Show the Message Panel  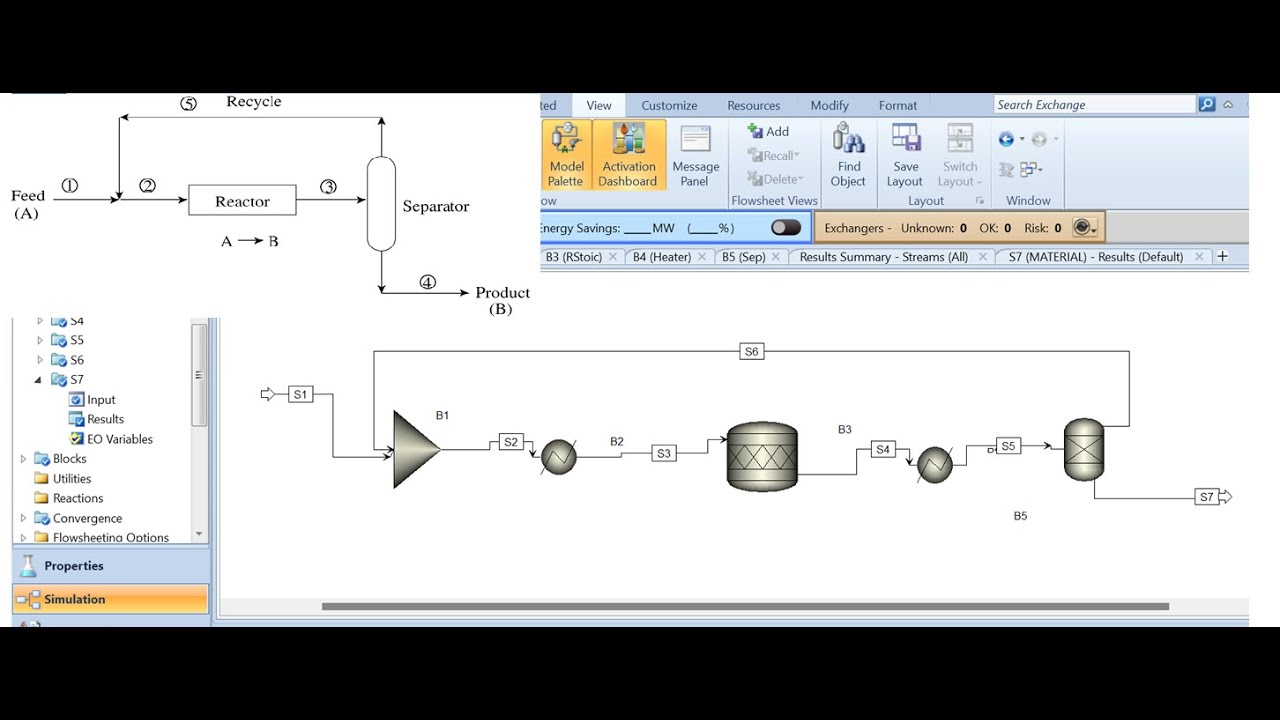pos(695,155)
